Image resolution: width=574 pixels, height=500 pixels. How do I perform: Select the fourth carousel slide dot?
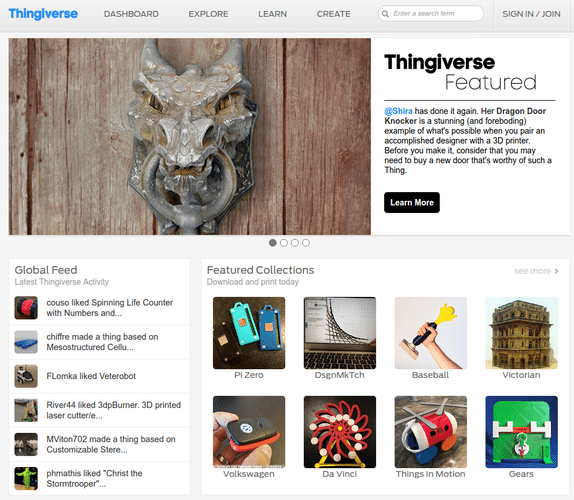[x=306, y=243]
